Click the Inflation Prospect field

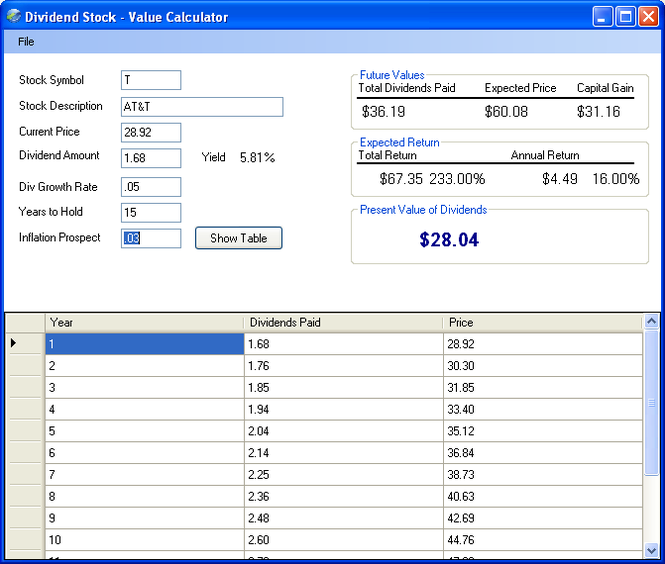151,238
